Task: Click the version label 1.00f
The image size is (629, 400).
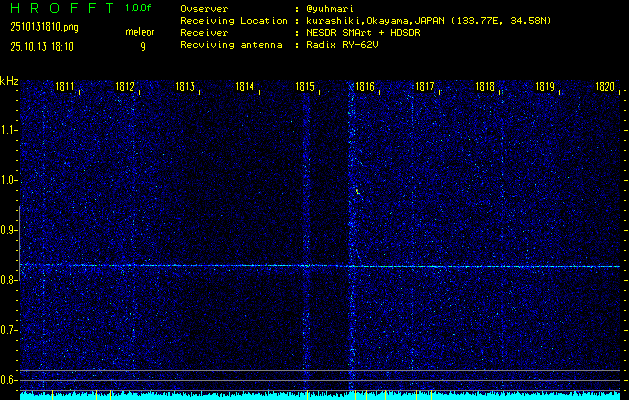Action: 138,8
